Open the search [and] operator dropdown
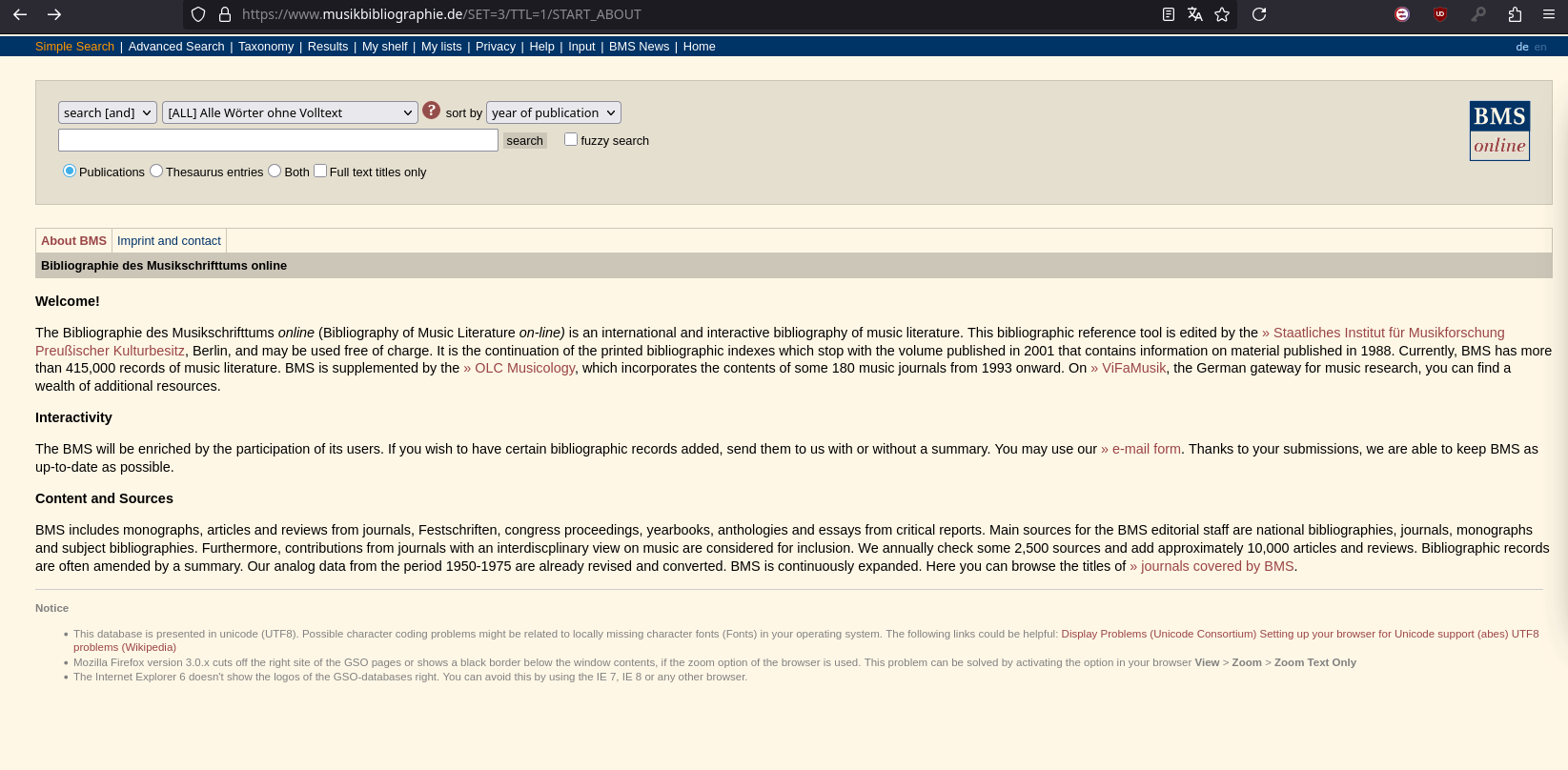This screenshot has height=770, width=1568. coord(108,112)
